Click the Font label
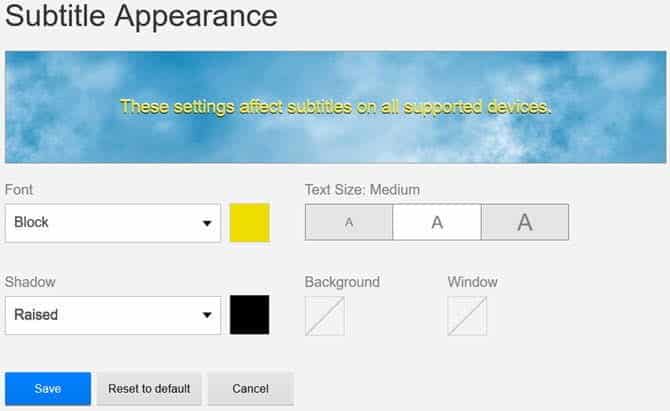The height and width of the screenshot is (411, 670). [x=18, y=189]
